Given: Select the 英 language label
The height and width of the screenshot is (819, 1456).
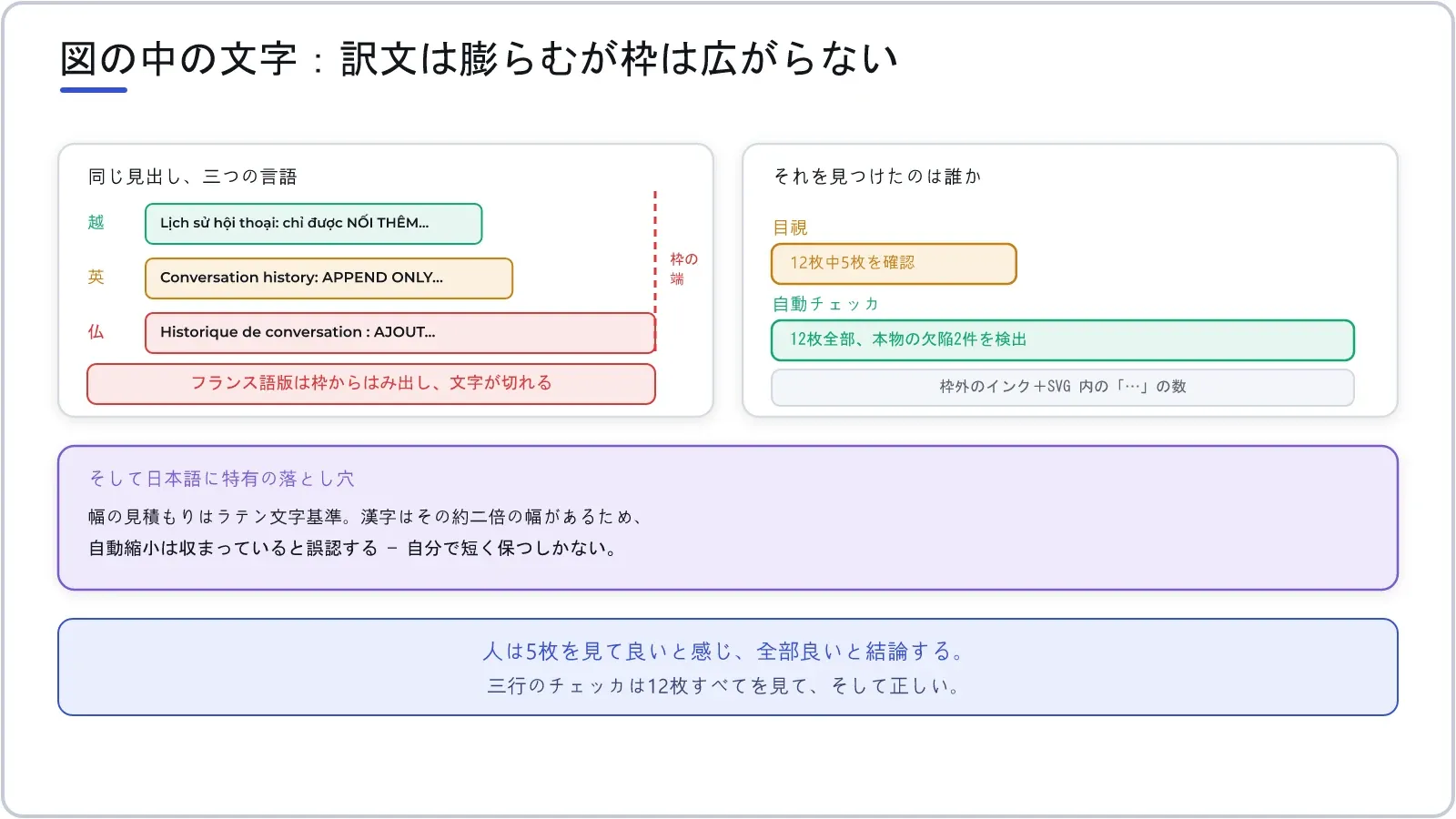Looking at the screenshot, I should tap(96, 278).
